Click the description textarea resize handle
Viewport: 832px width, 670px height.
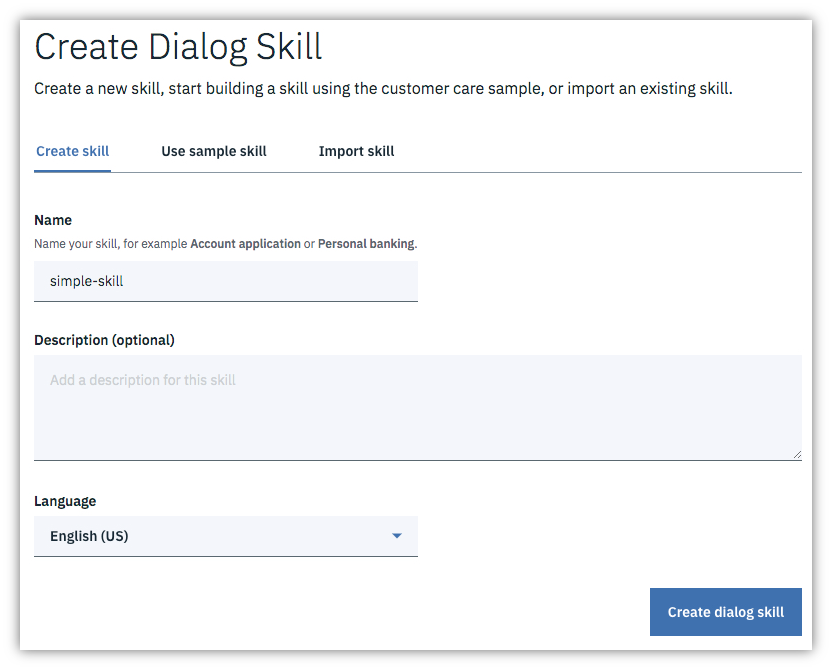[x=796, y=454]
